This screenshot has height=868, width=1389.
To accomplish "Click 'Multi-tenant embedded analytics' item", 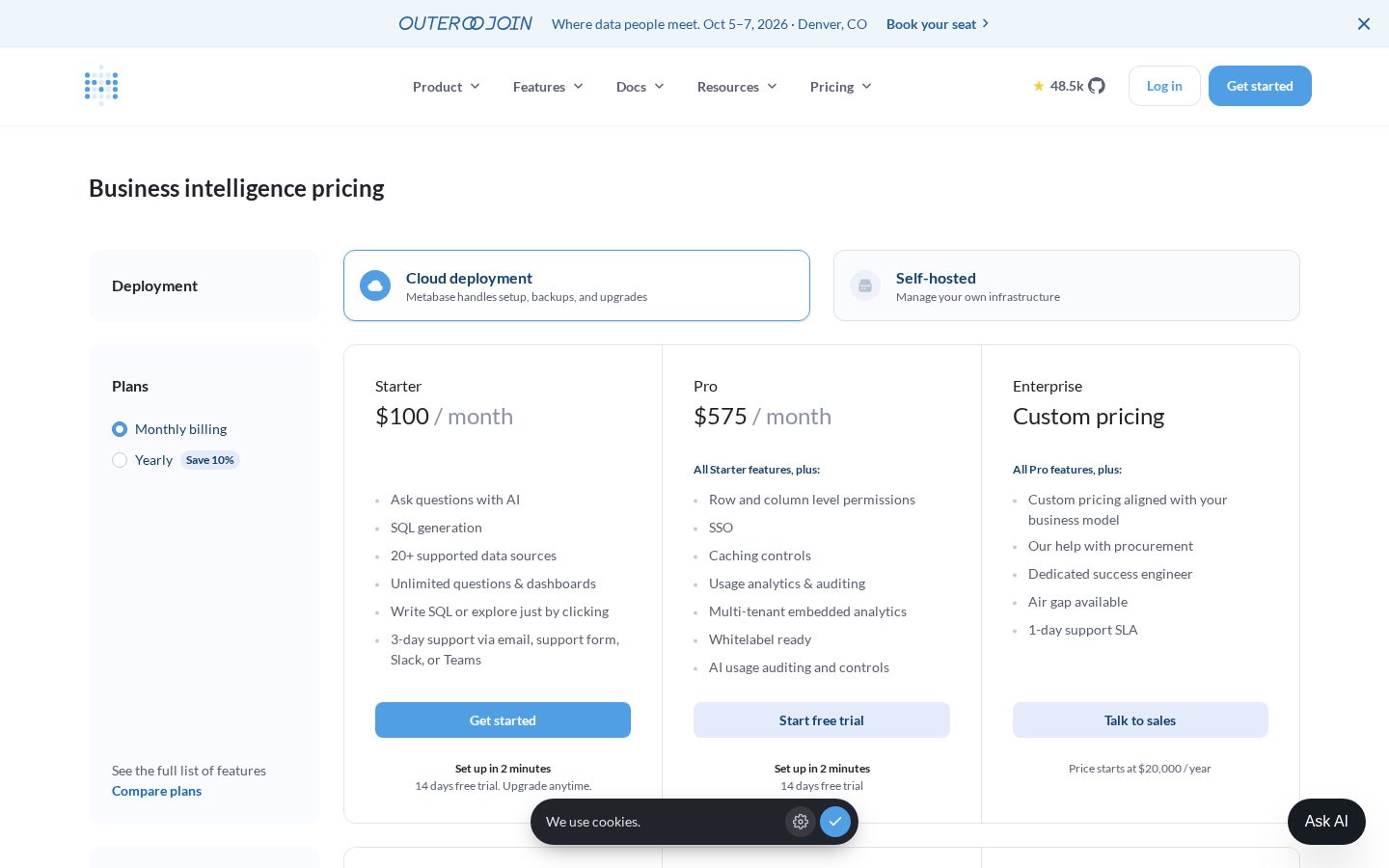I will (807, 611).
